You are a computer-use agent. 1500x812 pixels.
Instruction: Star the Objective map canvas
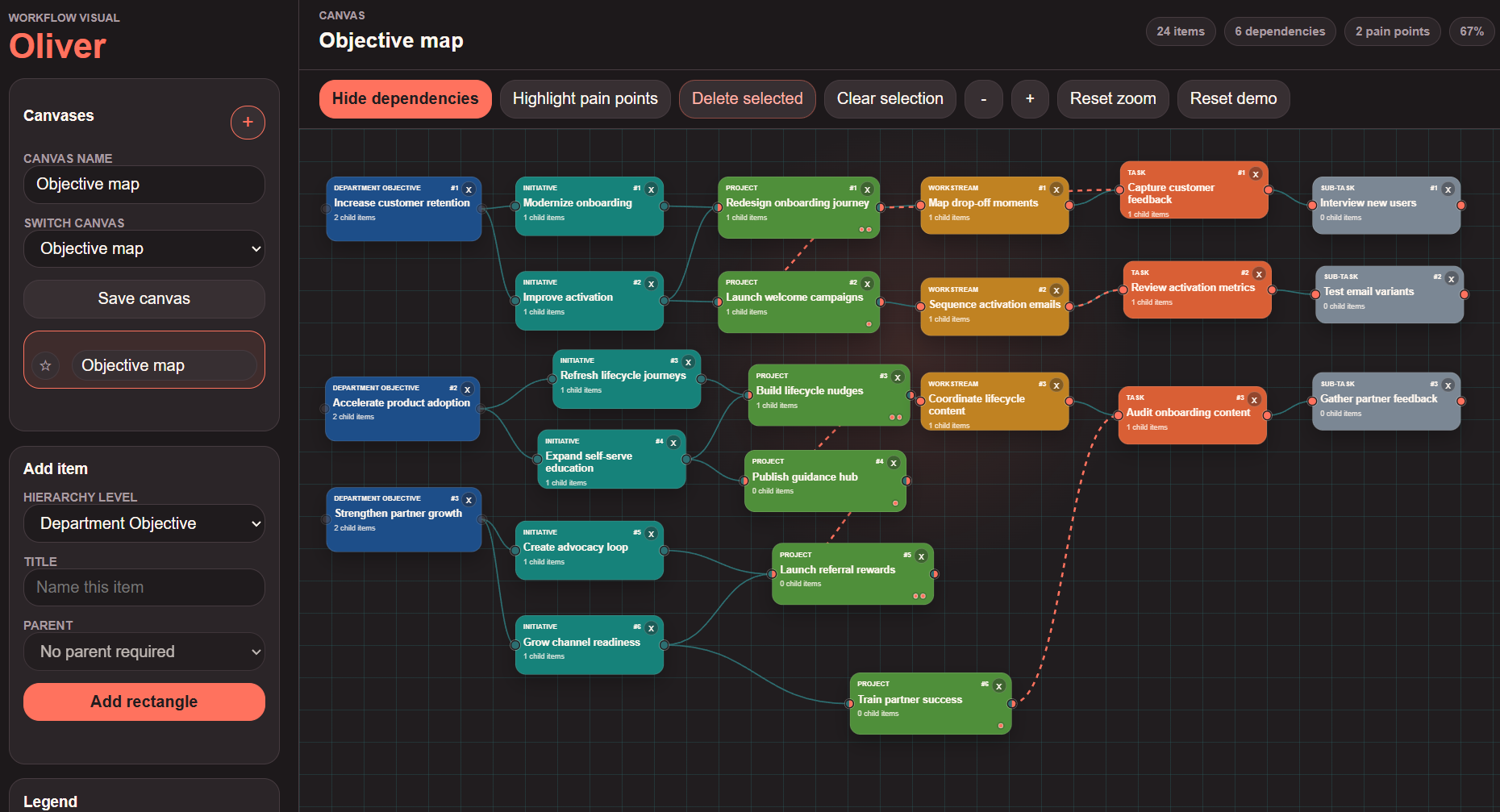point(46,365)
